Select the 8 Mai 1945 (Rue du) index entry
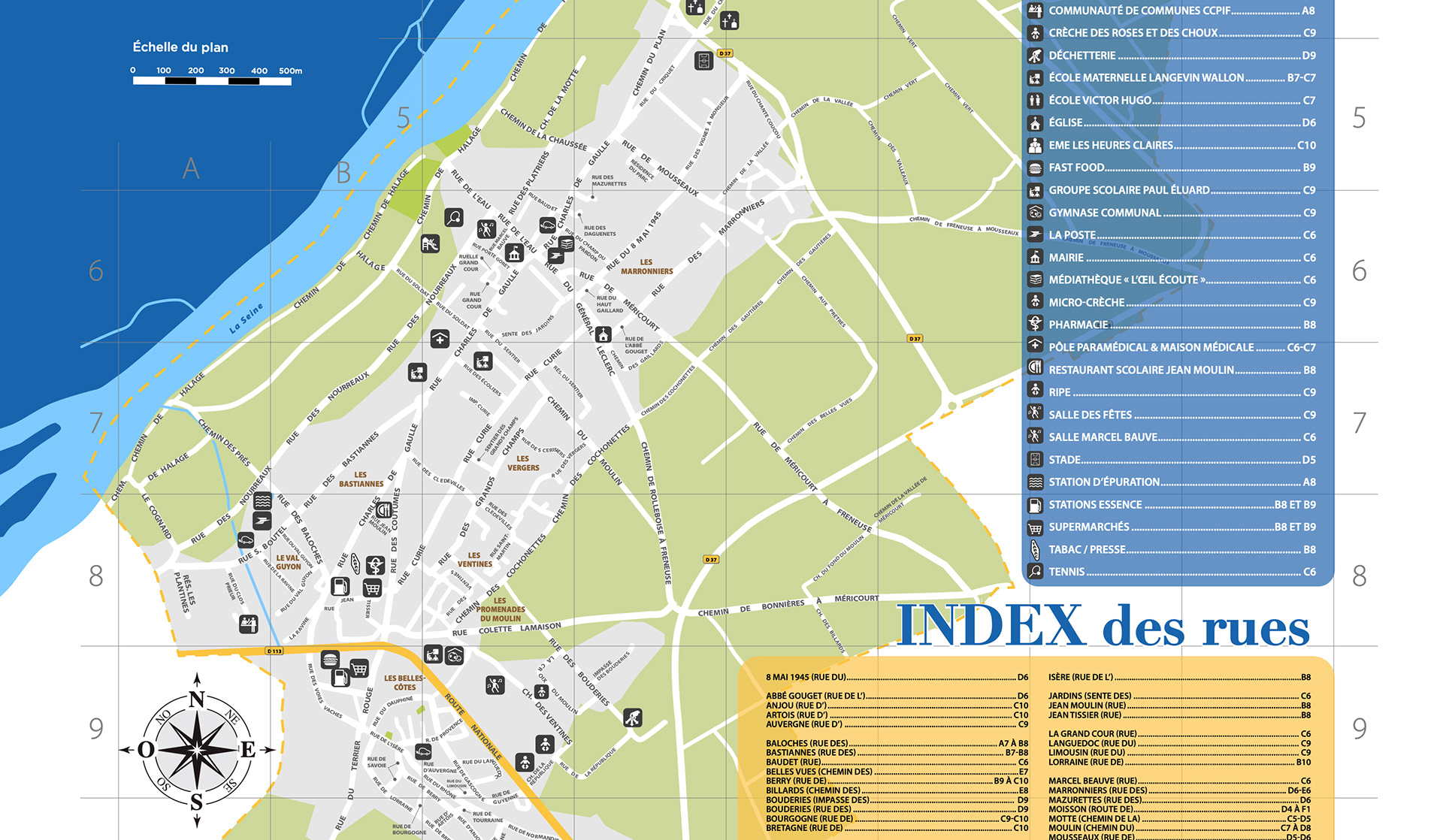Screen dimensions: 1443x840 (x=806, y=677)
